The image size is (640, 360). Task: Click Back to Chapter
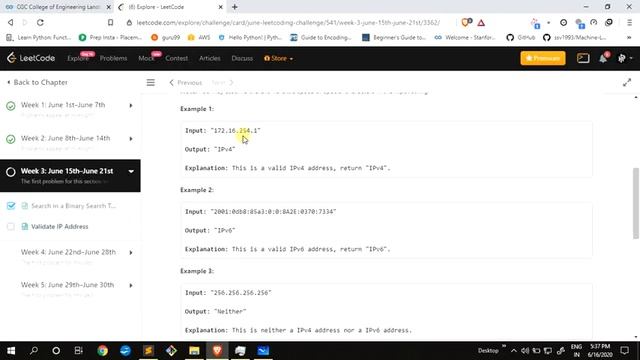[37, 82]
